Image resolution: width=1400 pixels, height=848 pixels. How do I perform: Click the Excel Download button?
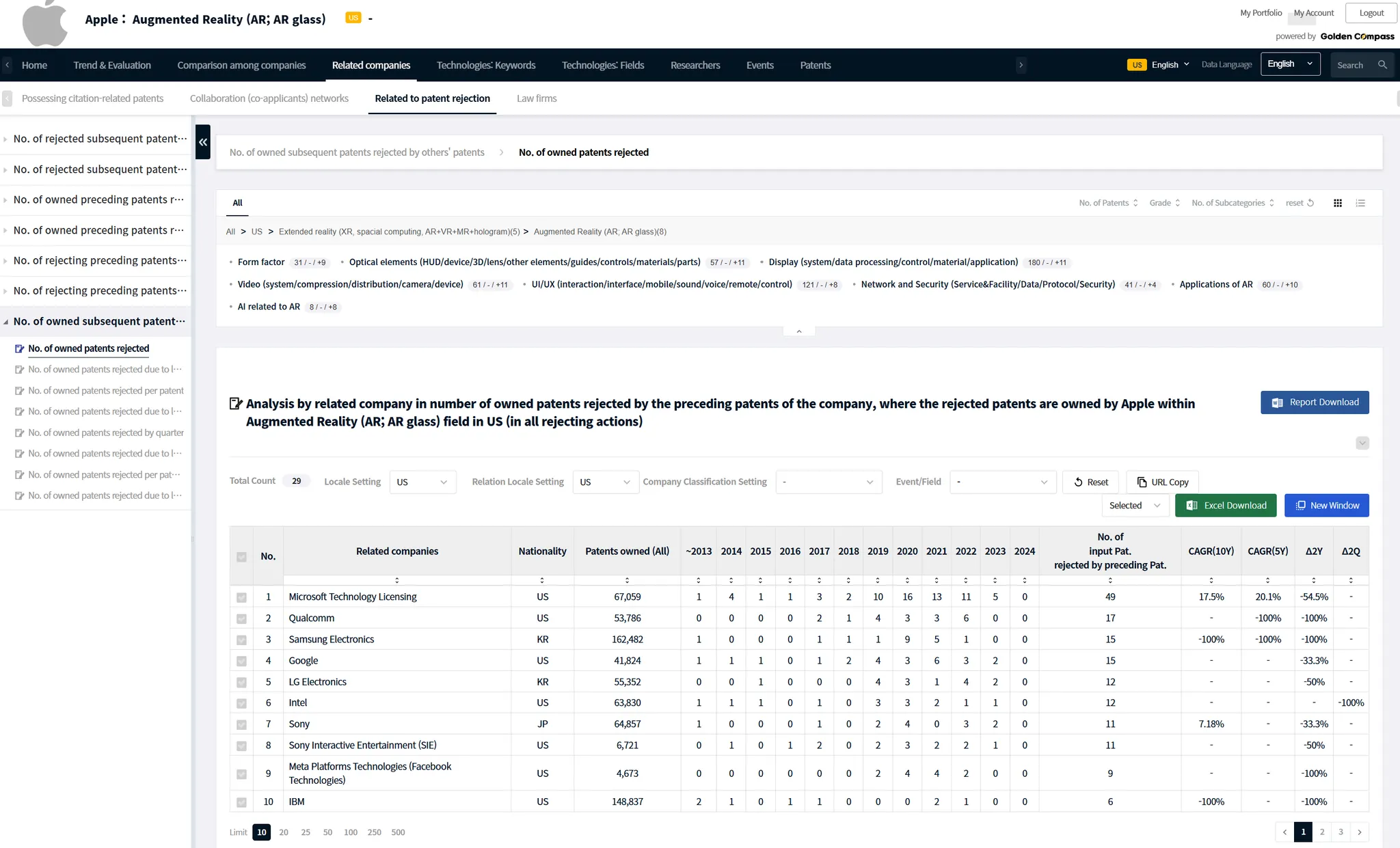pyautogui.click(x=1225, y=506)
